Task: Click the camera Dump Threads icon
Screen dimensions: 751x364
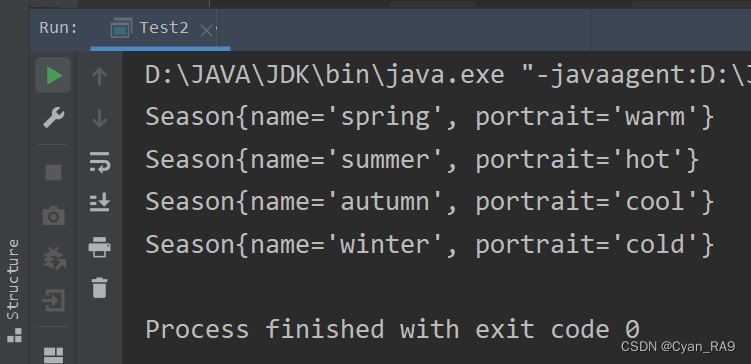Action: click(x=53, y=216)
